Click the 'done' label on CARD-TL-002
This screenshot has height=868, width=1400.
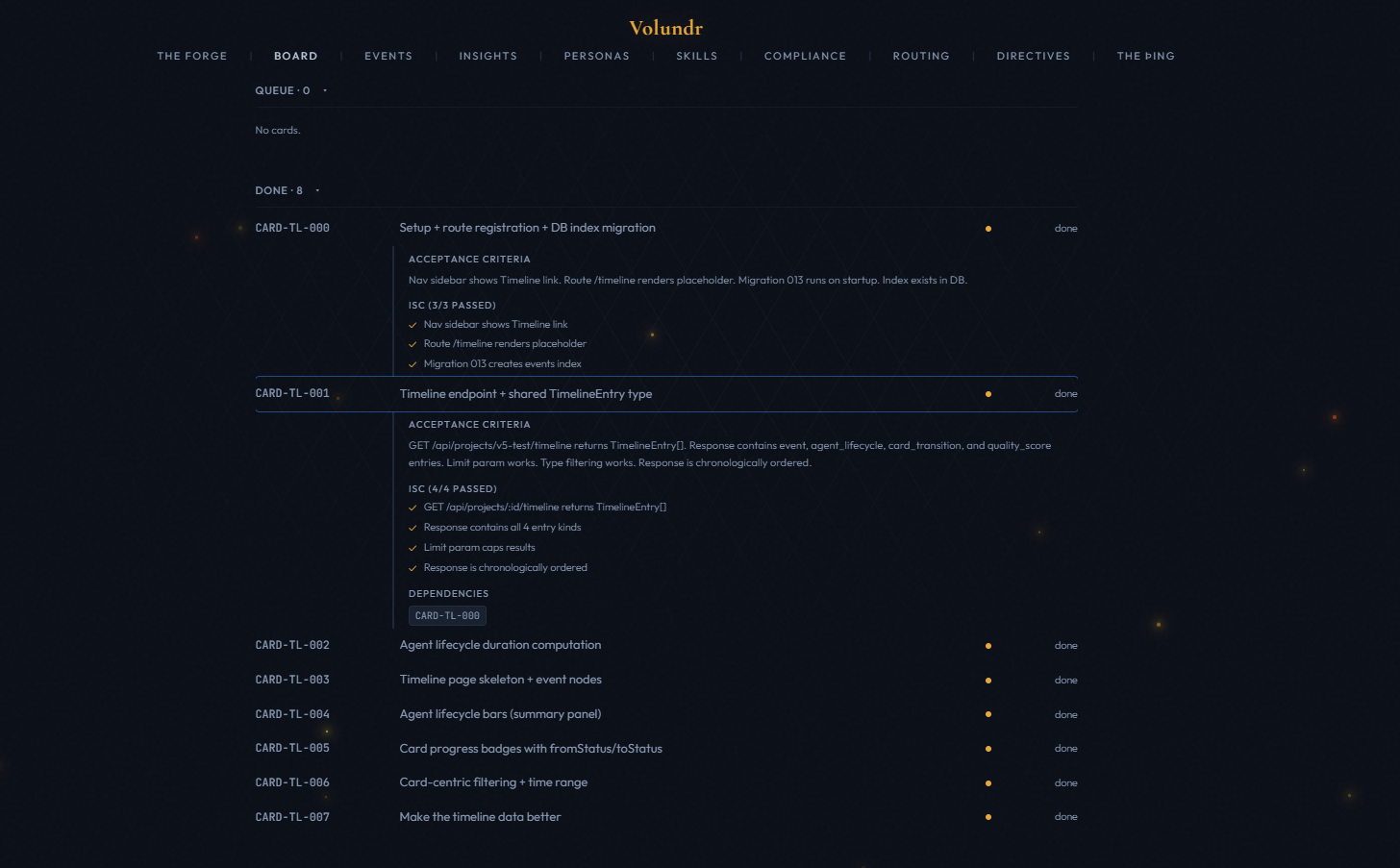tap(1065, 645)
